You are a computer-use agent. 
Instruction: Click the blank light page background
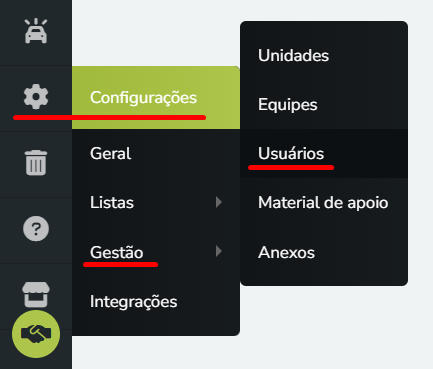[x=333, y=327]
